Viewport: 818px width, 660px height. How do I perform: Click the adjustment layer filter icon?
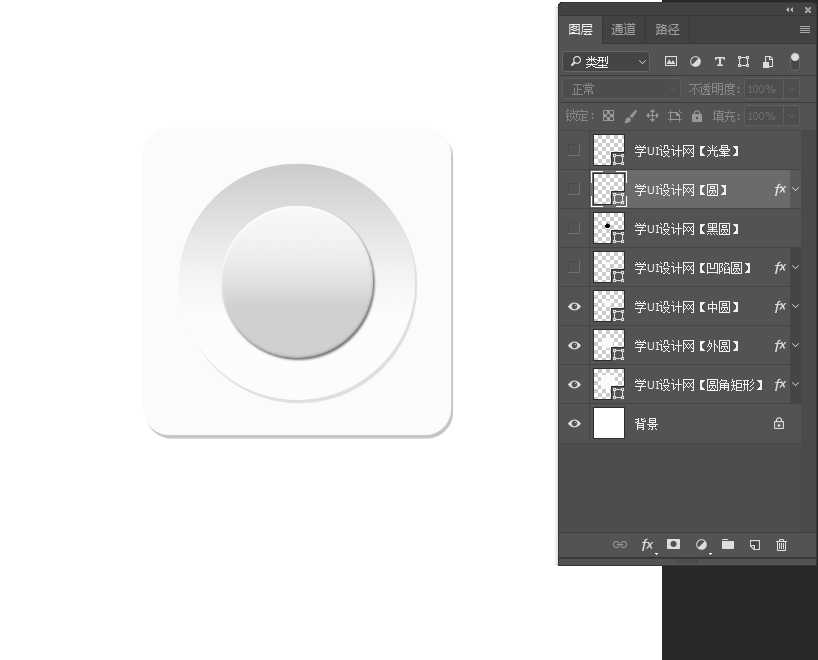pyautogui.click(x=695, y=62)
